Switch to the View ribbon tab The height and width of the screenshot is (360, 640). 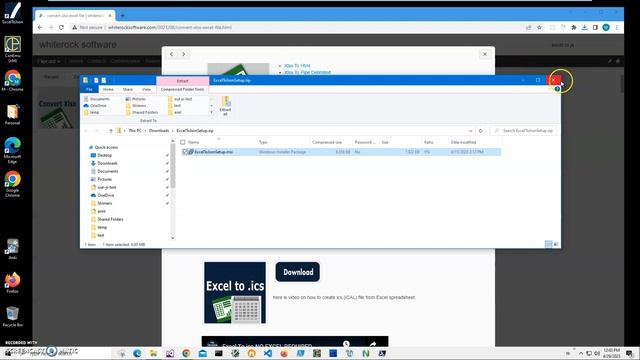[147, 89]
